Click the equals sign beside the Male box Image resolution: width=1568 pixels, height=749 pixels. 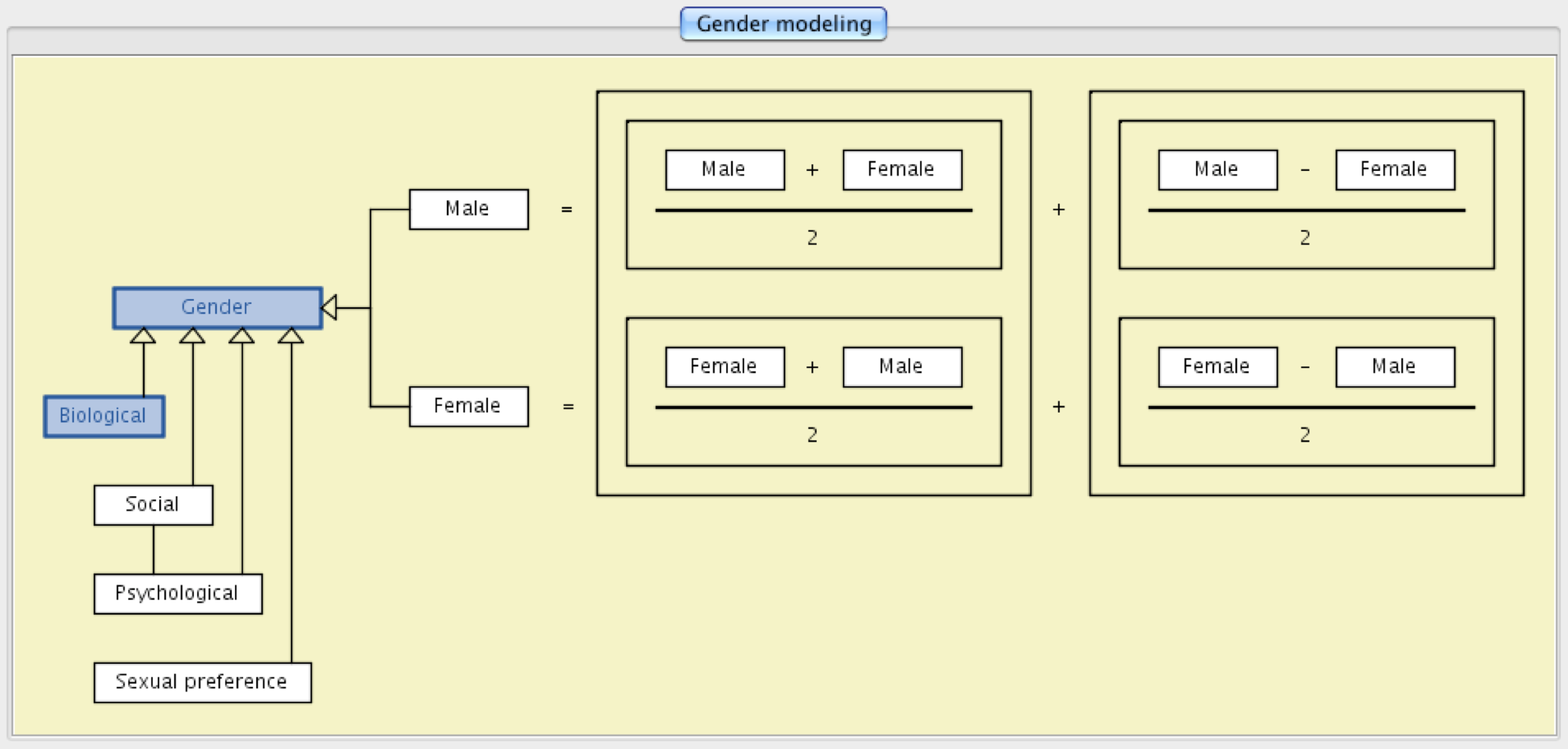click(x=567, y=210)
